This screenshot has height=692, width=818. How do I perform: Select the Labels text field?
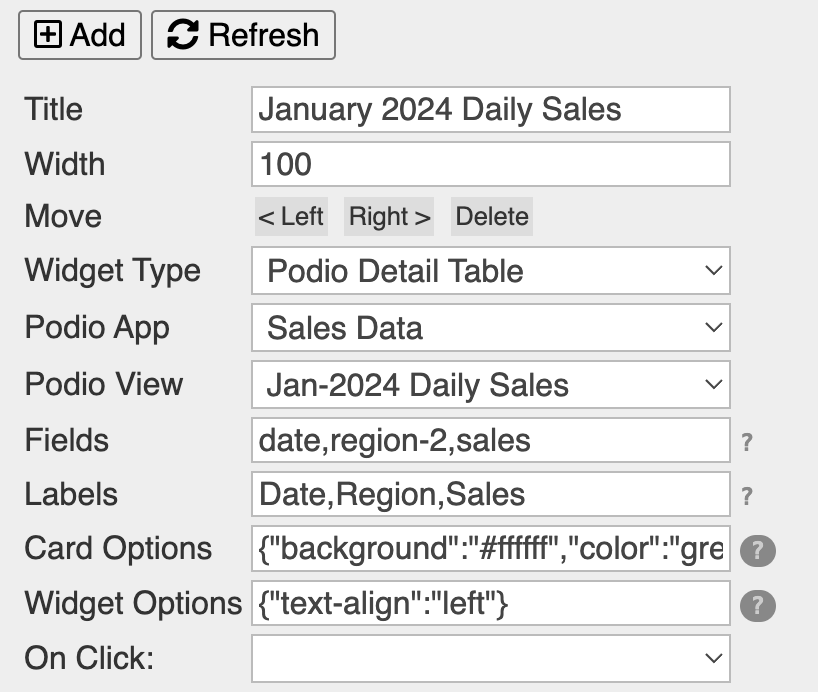(x=490, y=494)
